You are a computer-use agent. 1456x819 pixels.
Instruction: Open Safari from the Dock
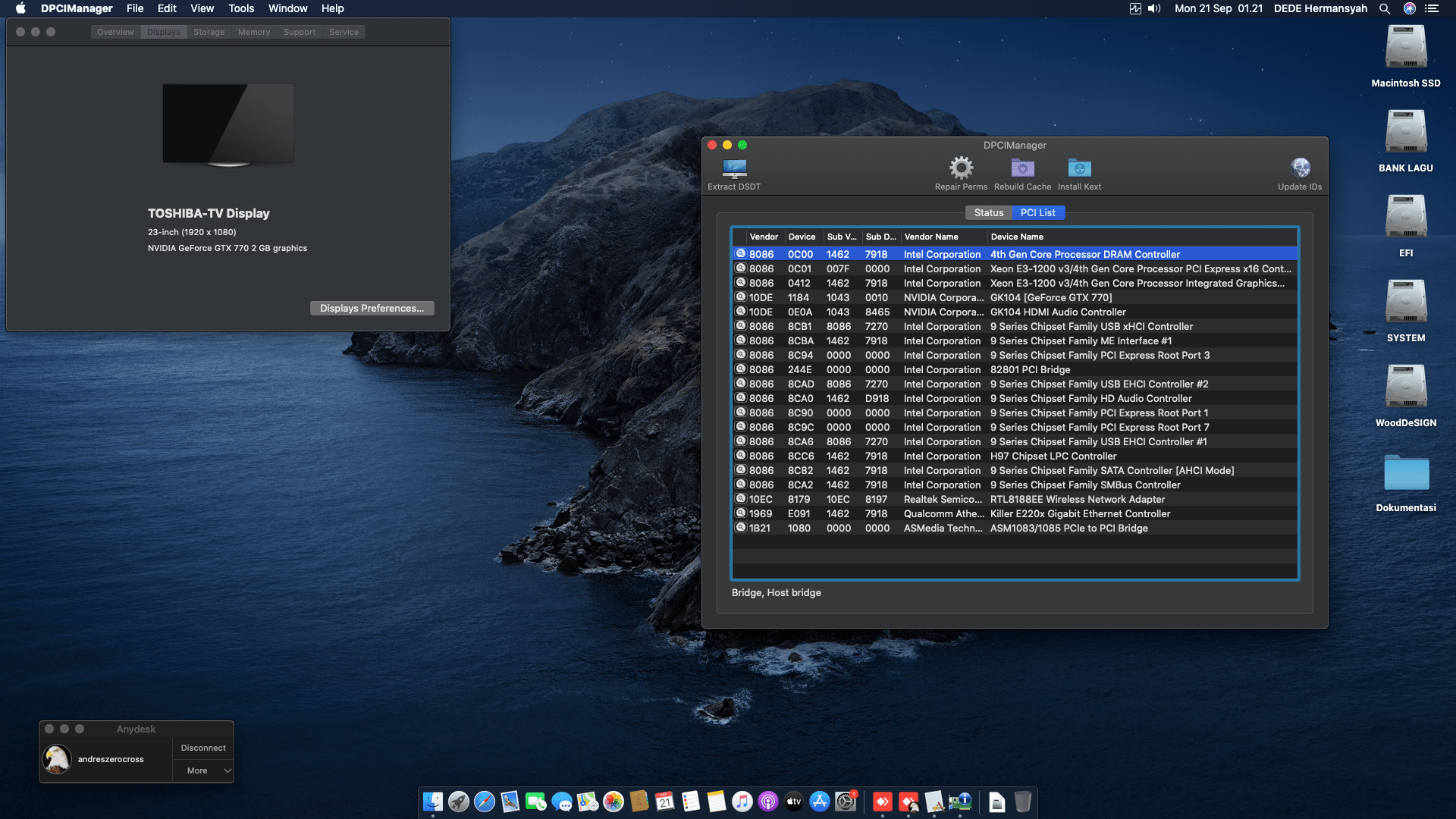(485, 802)
